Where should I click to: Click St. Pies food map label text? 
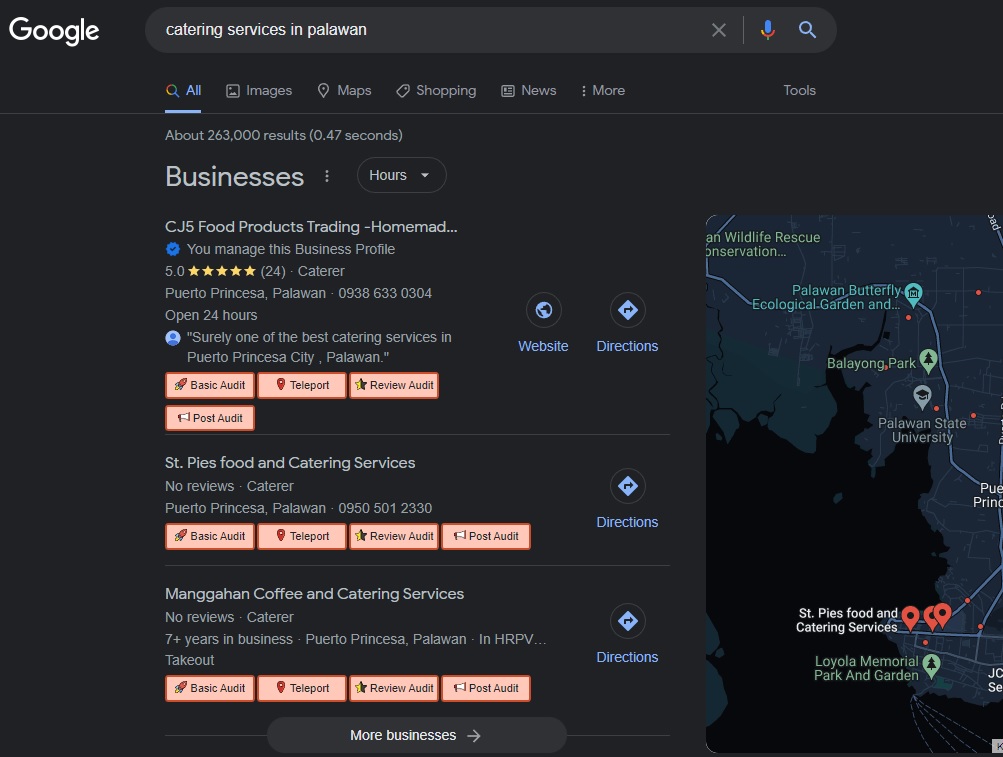coord(848,620)
